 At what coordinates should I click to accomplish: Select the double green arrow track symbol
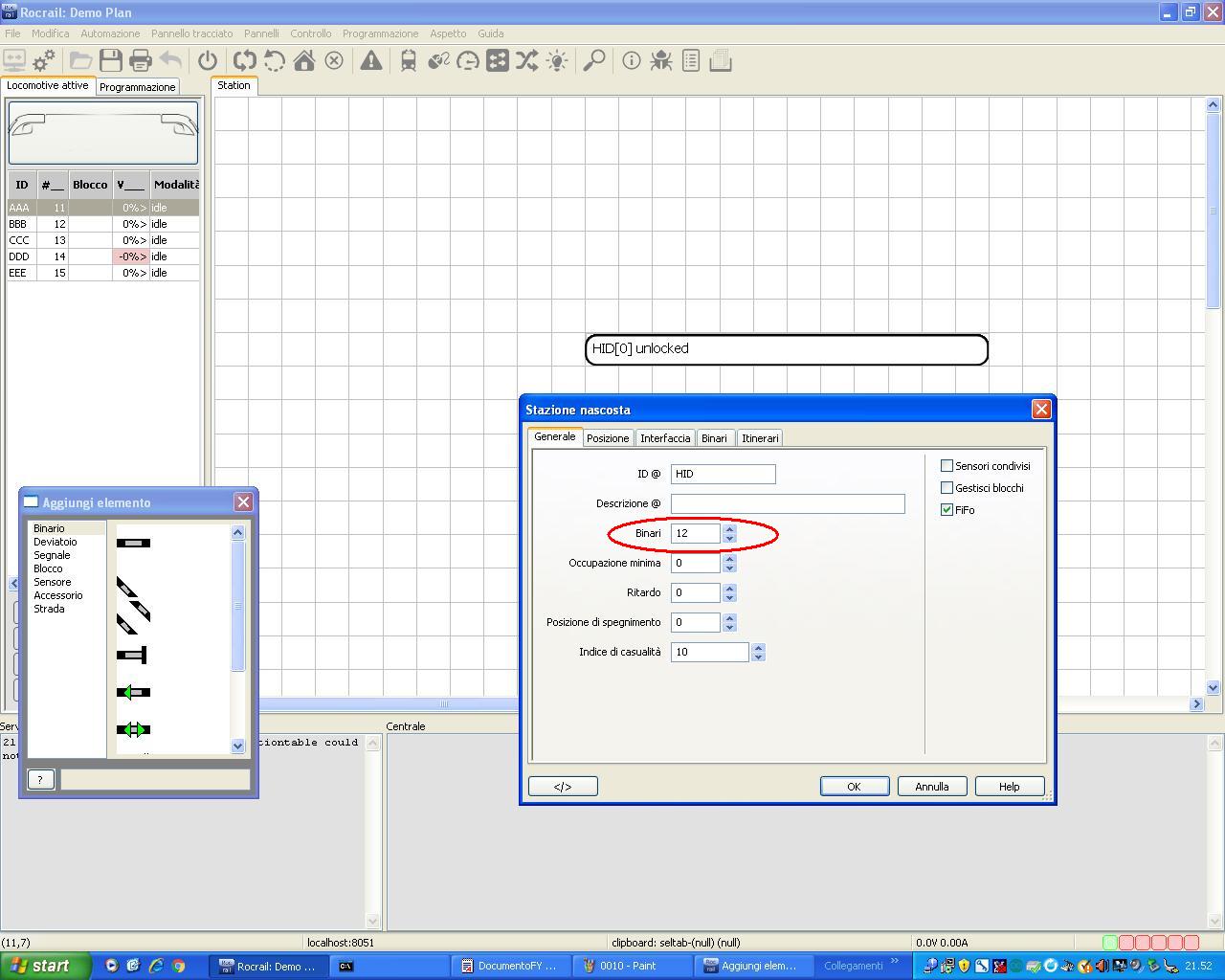tap(133, 729)
